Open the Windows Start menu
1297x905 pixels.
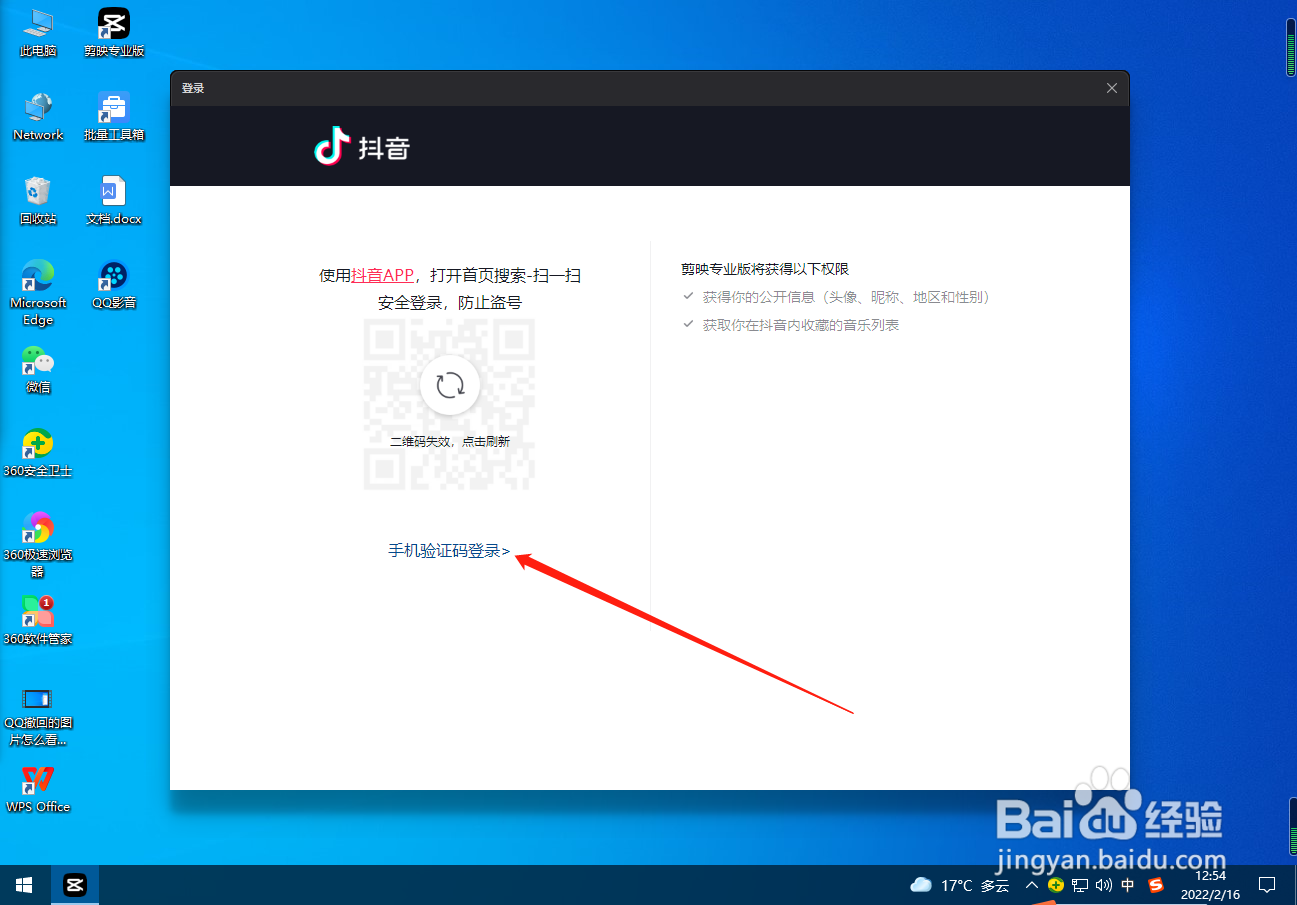click(x=22, y=885)
